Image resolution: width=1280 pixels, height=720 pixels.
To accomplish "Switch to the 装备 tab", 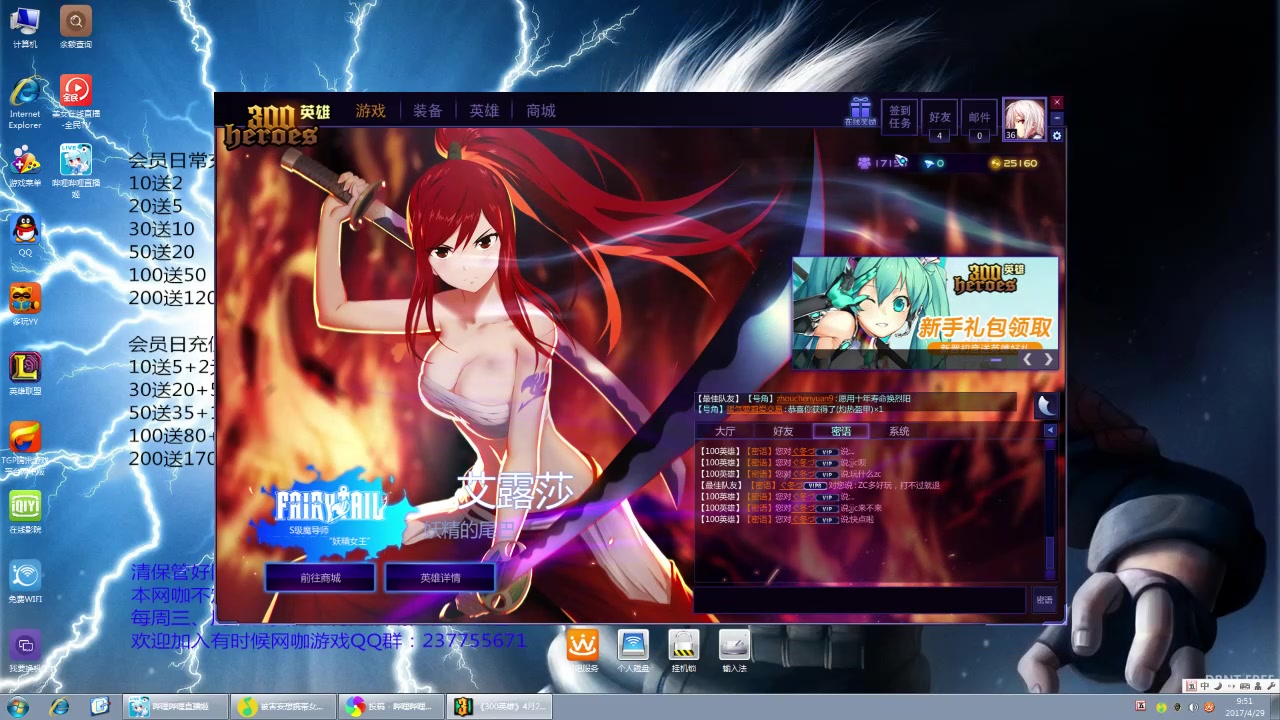I will [x=427, y=111].
